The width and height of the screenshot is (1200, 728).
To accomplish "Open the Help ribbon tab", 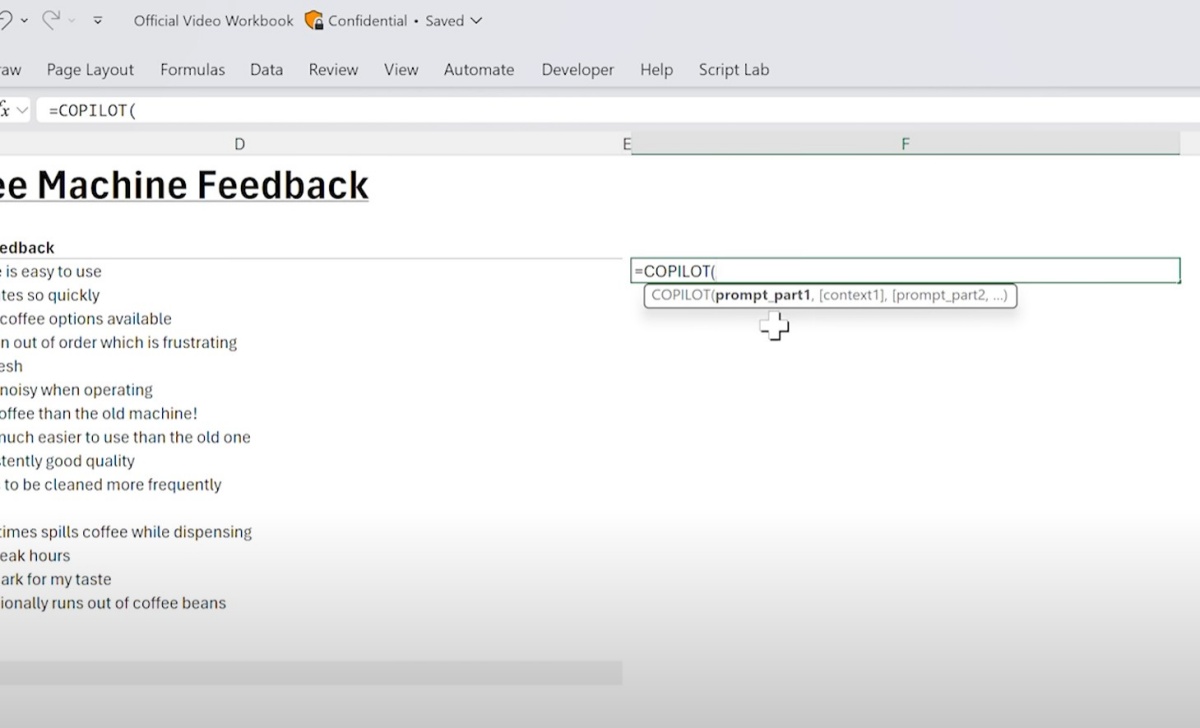I will pyautogui.click(x=656, y=70).
